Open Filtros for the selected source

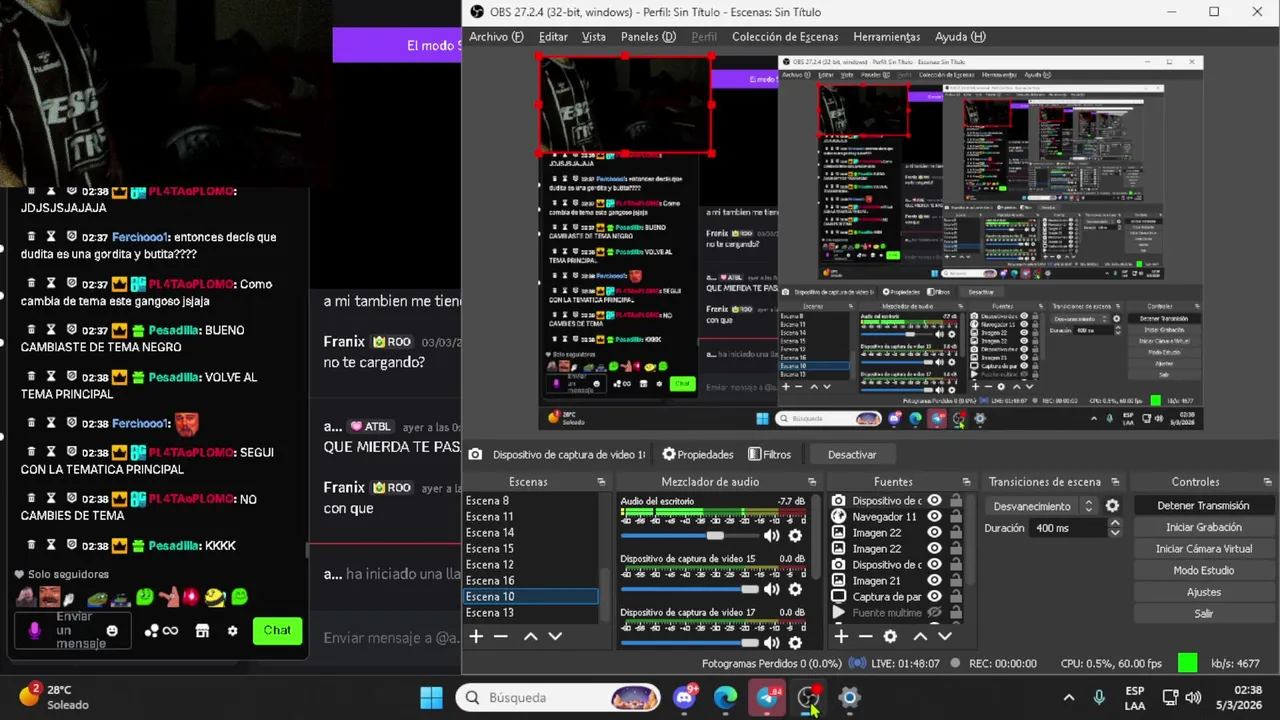click(769, 454)
